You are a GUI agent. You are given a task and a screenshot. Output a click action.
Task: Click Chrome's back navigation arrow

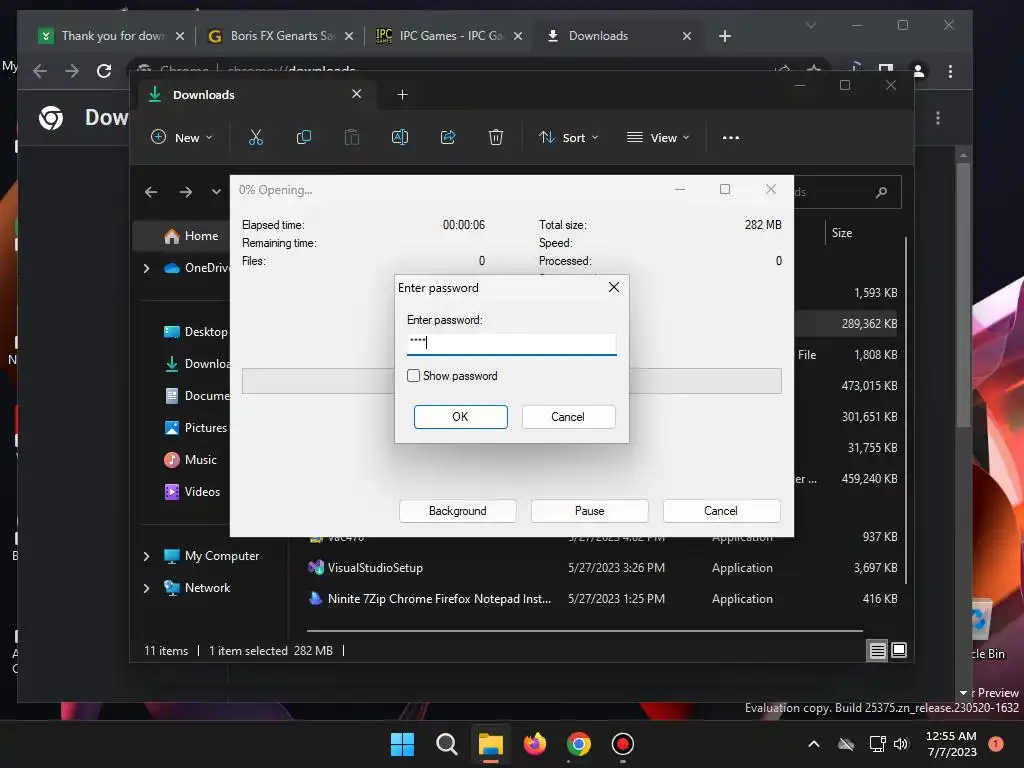(x=40, y=71)
